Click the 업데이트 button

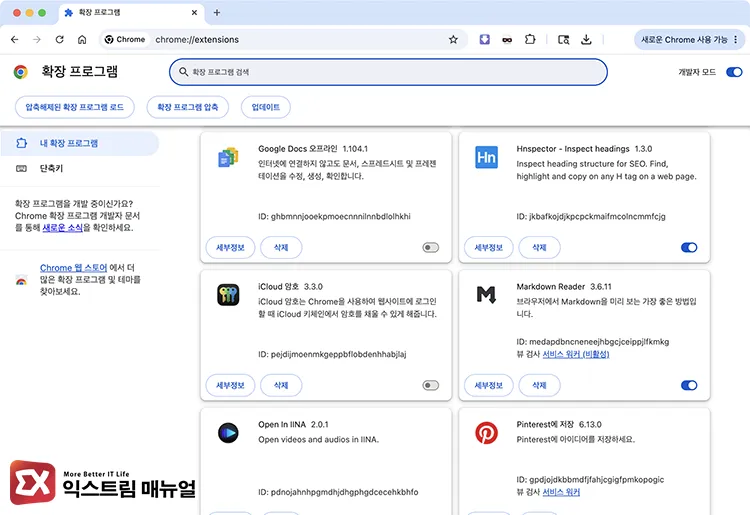point(265,107)
